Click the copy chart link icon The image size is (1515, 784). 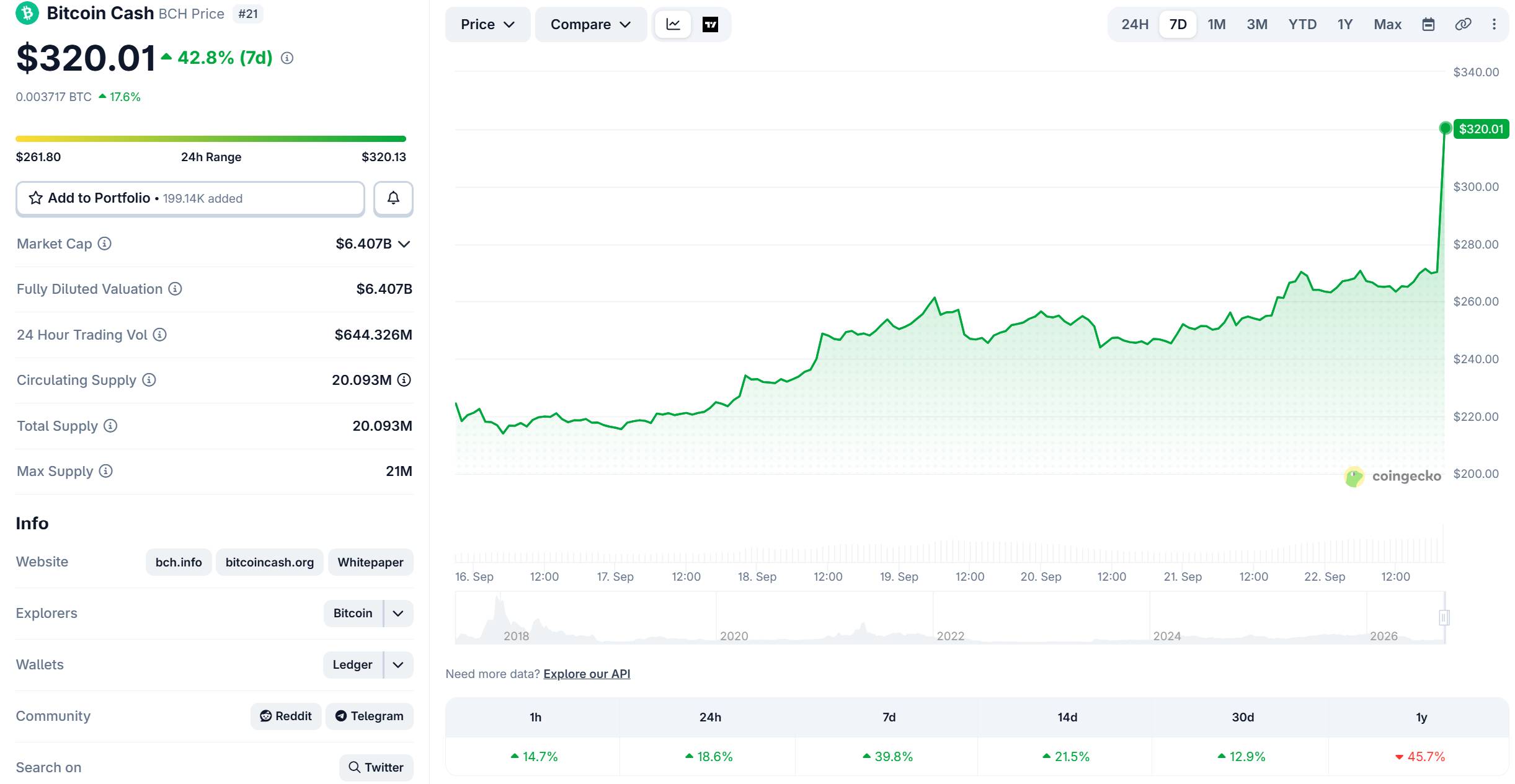(x=1463, y=24)
